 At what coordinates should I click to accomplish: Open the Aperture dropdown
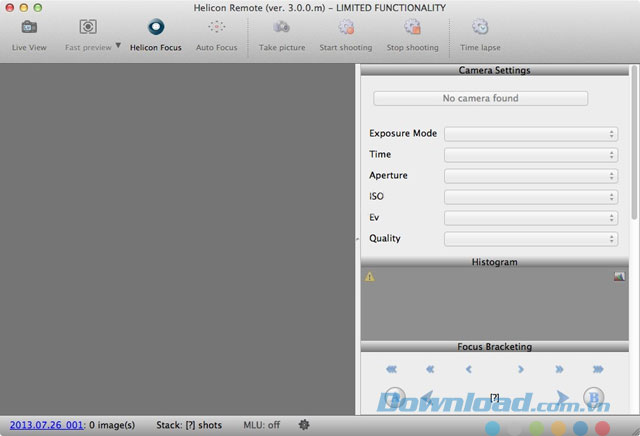[x=531, y=176]
